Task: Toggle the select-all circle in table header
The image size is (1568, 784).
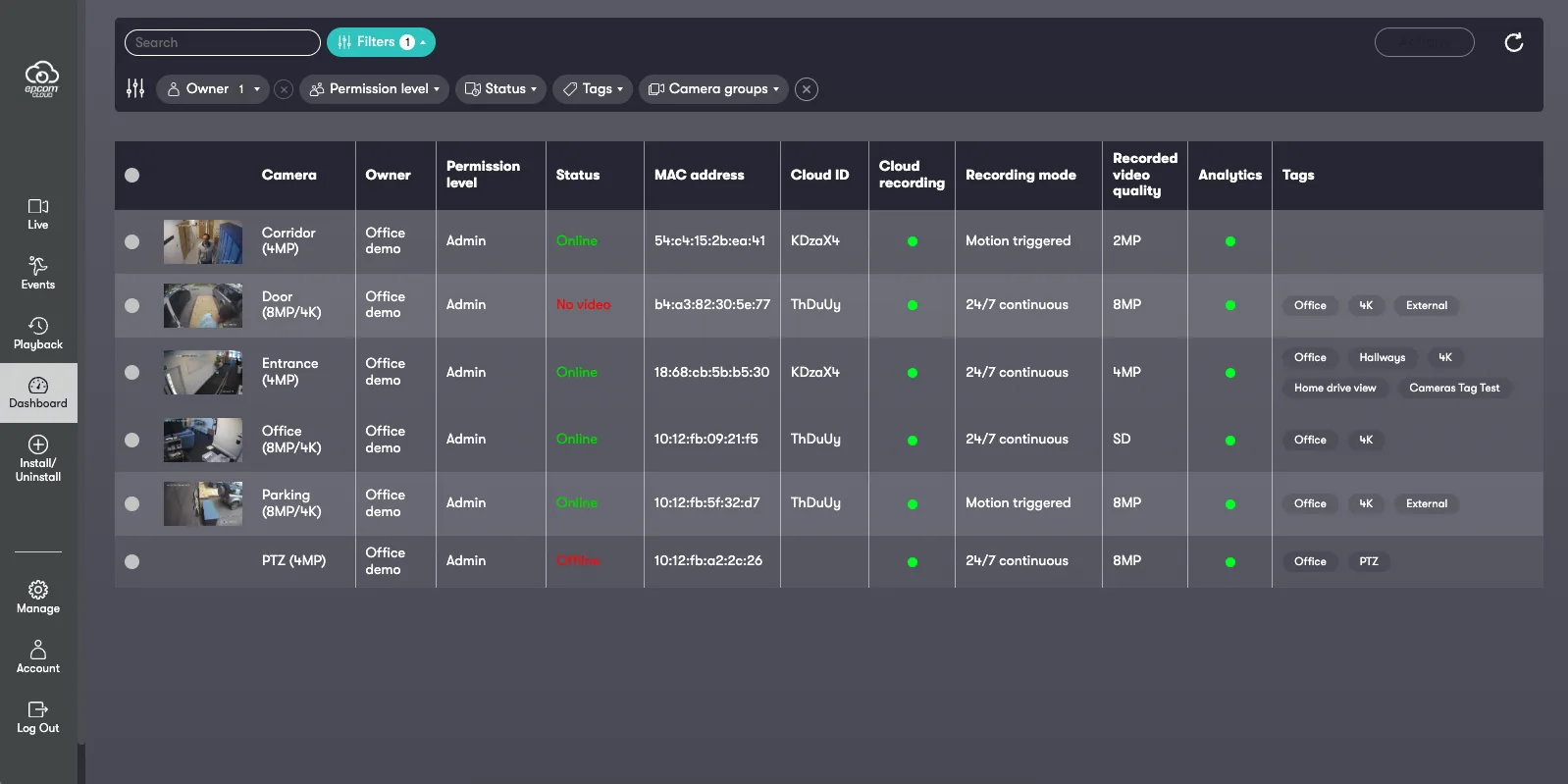Action: [131, 175]
